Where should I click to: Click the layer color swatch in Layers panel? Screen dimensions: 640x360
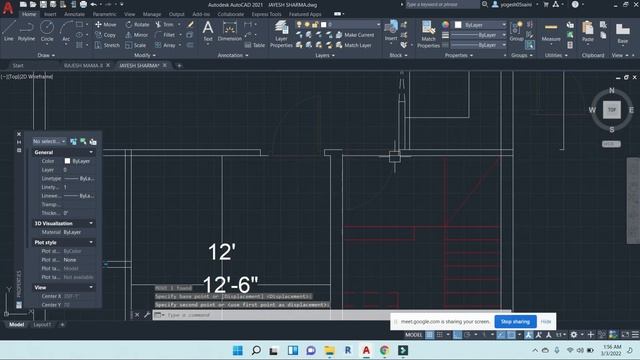coord(324,24)
